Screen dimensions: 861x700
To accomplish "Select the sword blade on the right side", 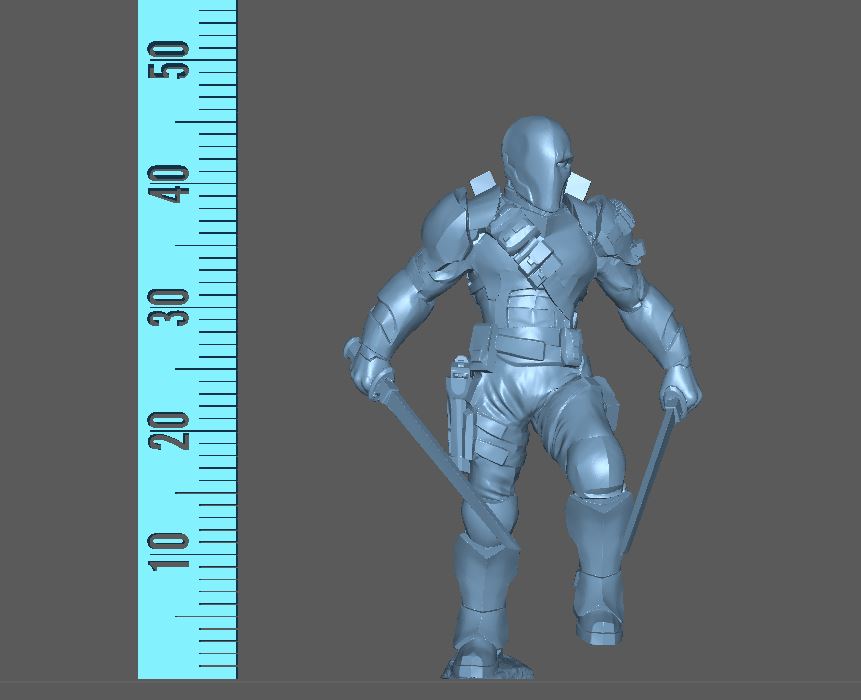I will [x=650, y=480].
